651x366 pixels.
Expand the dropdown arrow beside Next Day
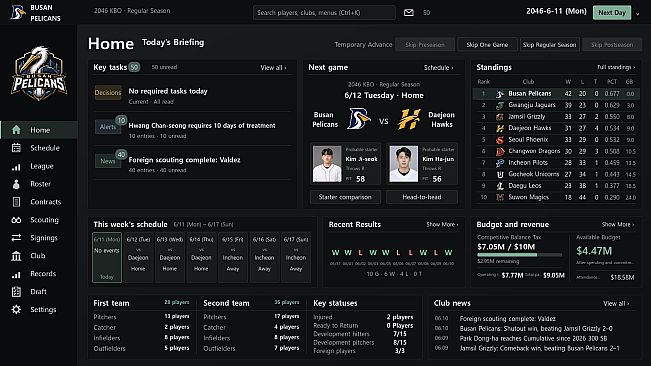click(x=638, y=14)
